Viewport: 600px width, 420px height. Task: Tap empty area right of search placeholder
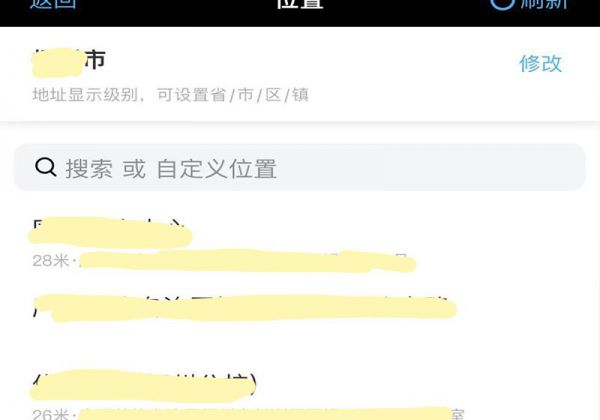tap(429, 168)
